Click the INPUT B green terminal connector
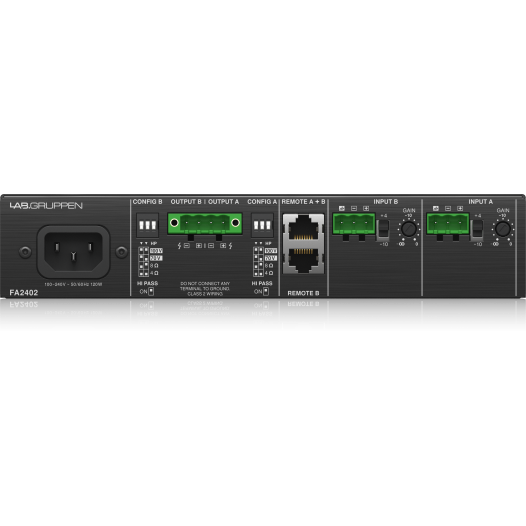526x526 pixels. point(354,224)
